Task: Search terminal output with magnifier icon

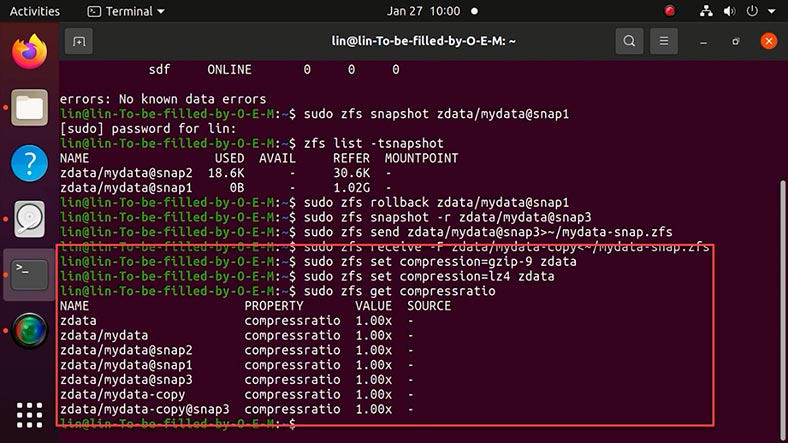Action: [x=629, y=41]
